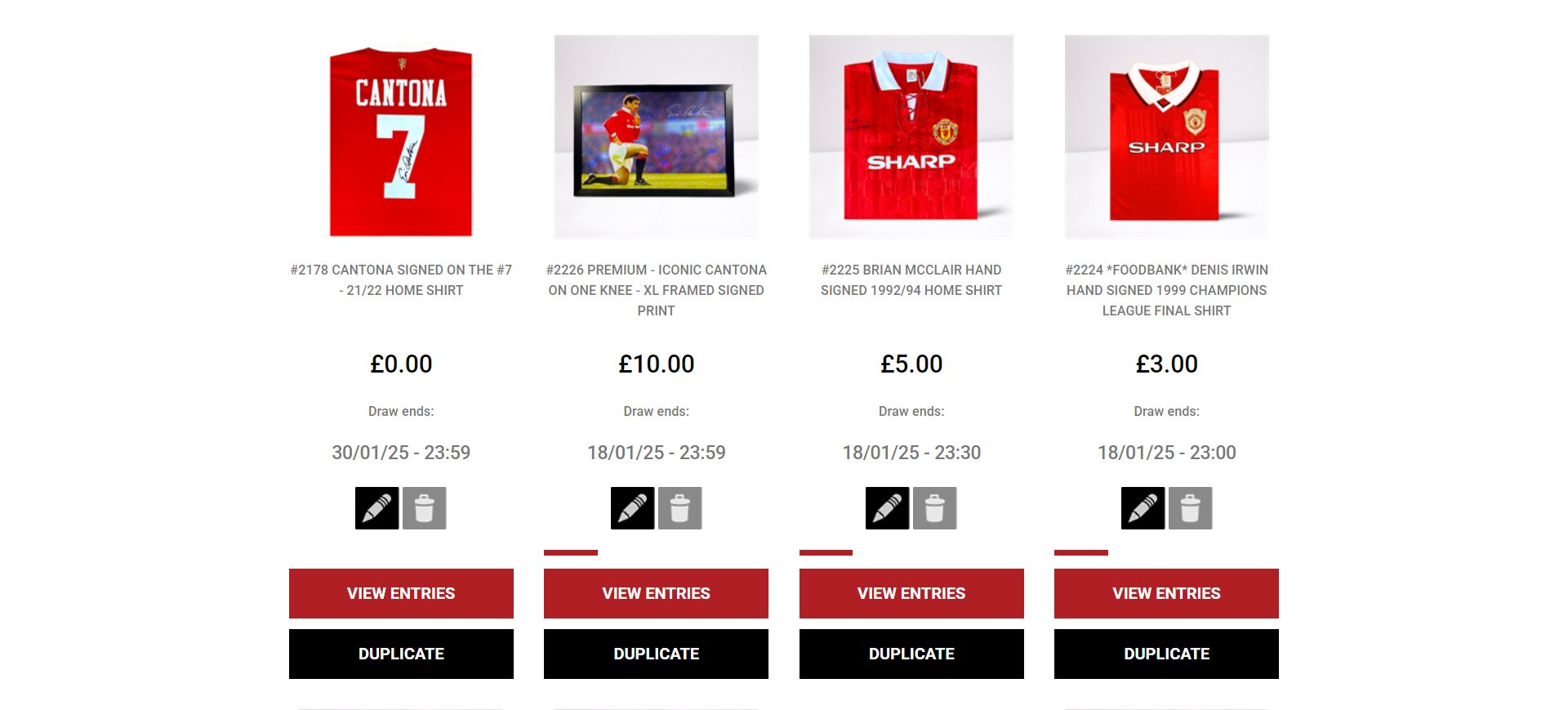Delete the #2225 Brian McClair shirt
This screenshot has height=710, width=1568.
point(935,508)
